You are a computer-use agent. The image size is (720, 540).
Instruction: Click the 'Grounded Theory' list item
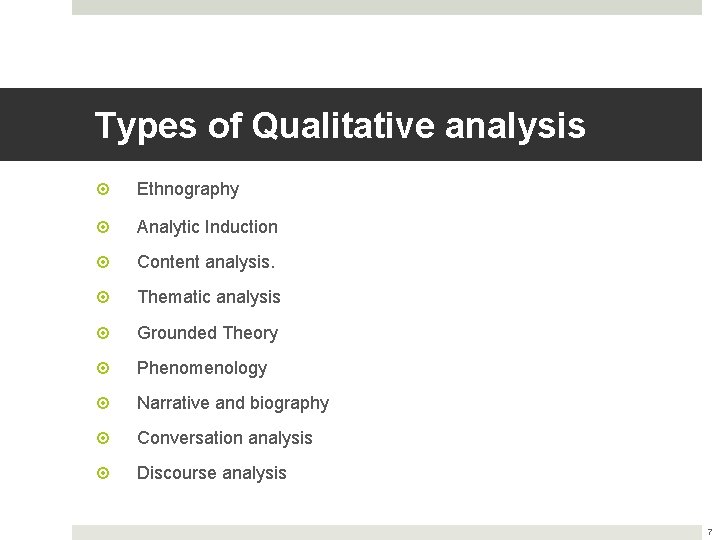(207, 333)
